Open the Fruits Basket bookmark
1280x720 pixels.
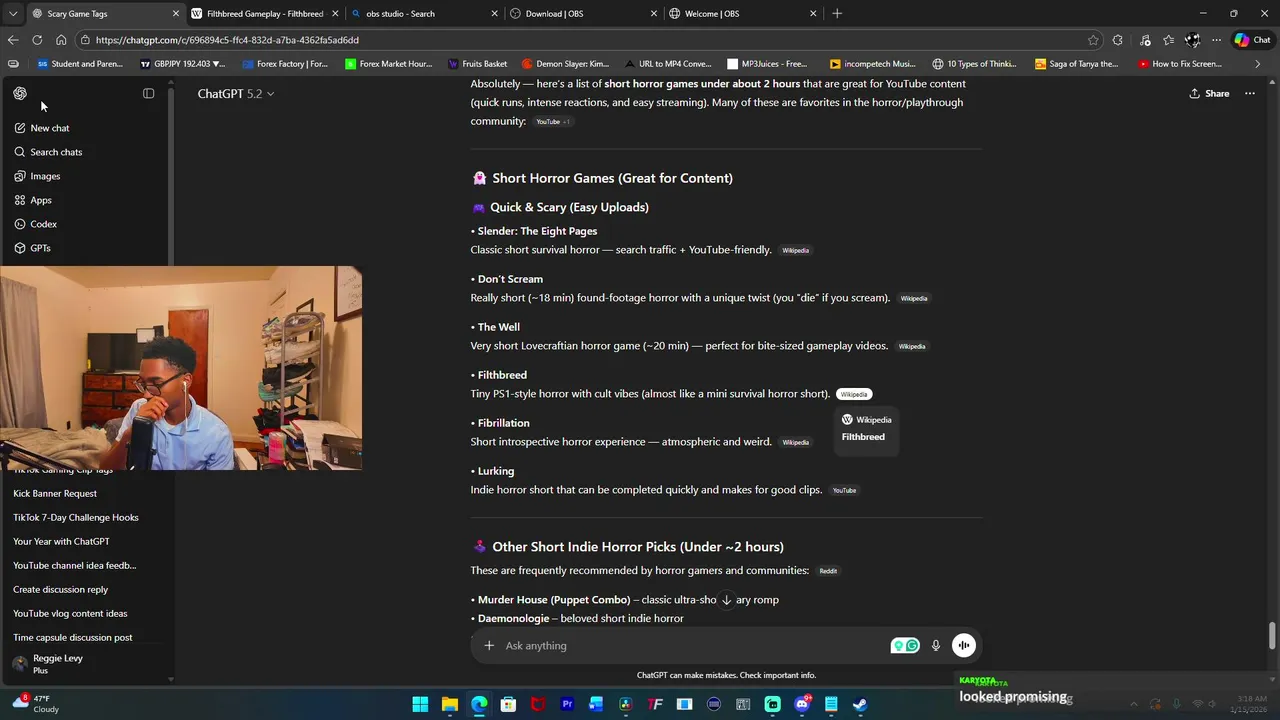click(477, 64)
